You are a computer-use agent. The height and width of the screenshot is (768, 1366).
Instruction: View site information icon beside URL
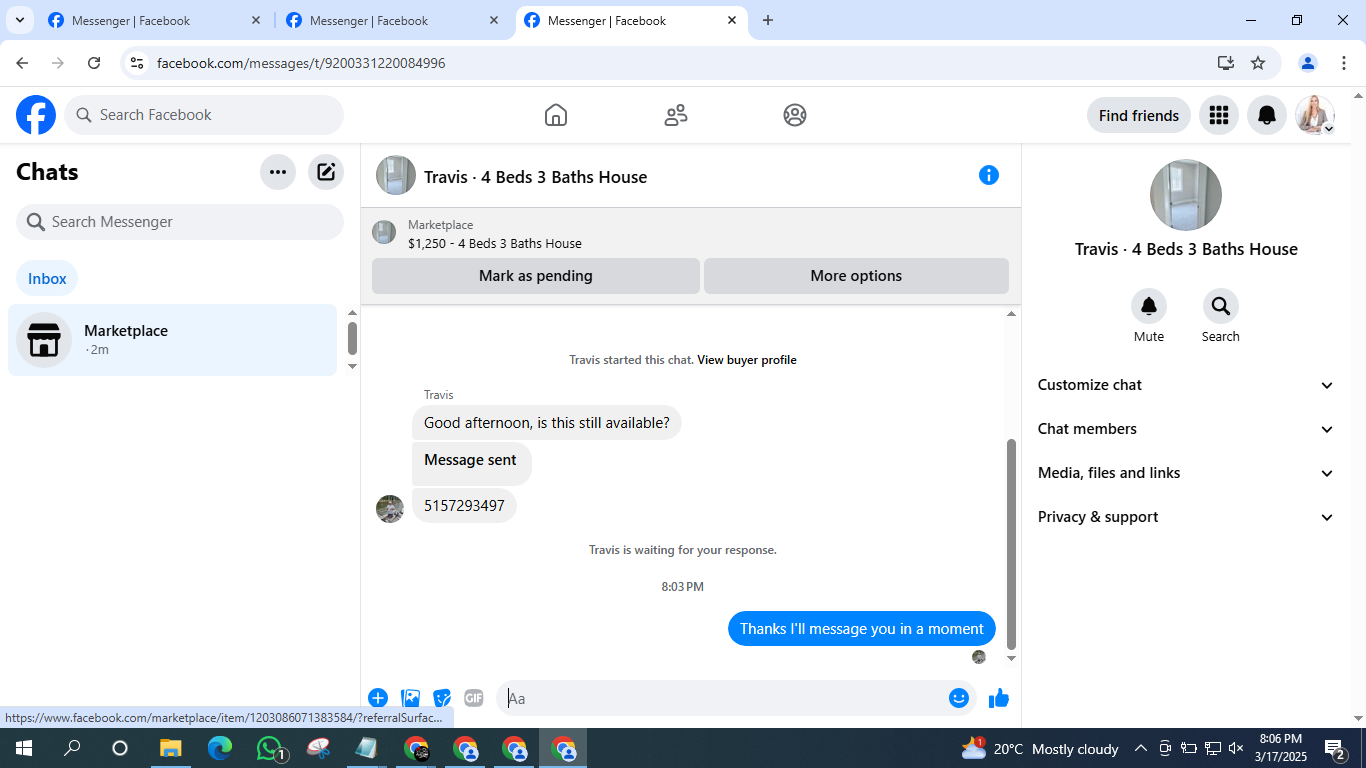point(138,63)
